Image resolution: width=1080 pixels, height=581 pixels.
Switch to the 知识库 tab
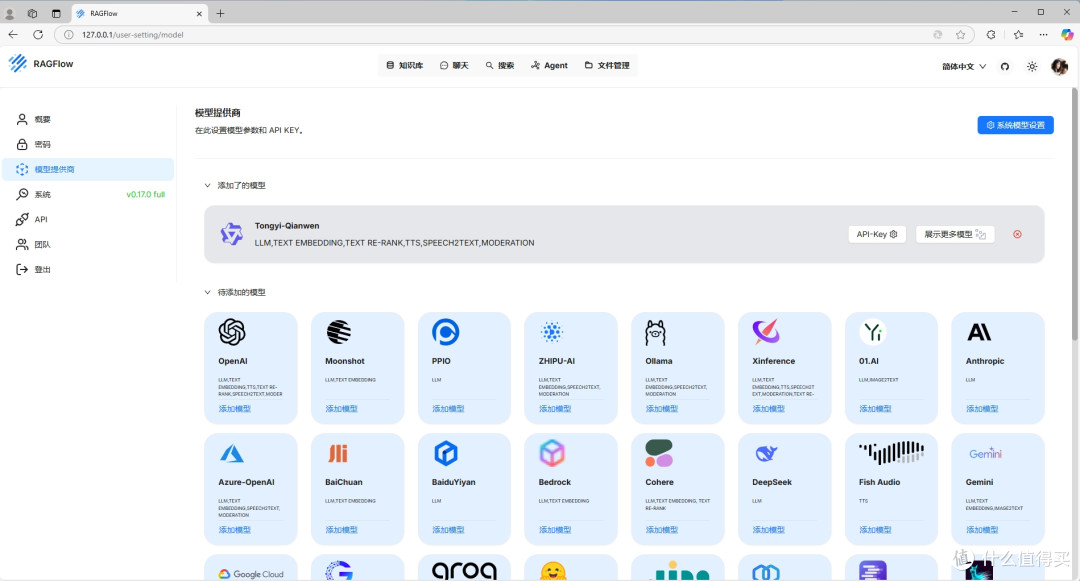click(404, 65)
